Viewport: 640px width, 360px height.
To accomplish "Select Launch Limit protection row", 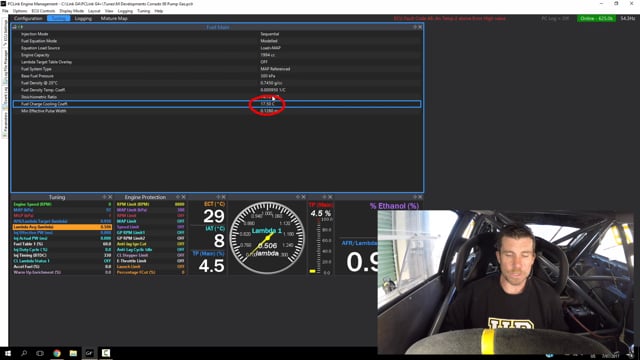I will point(150,267).
